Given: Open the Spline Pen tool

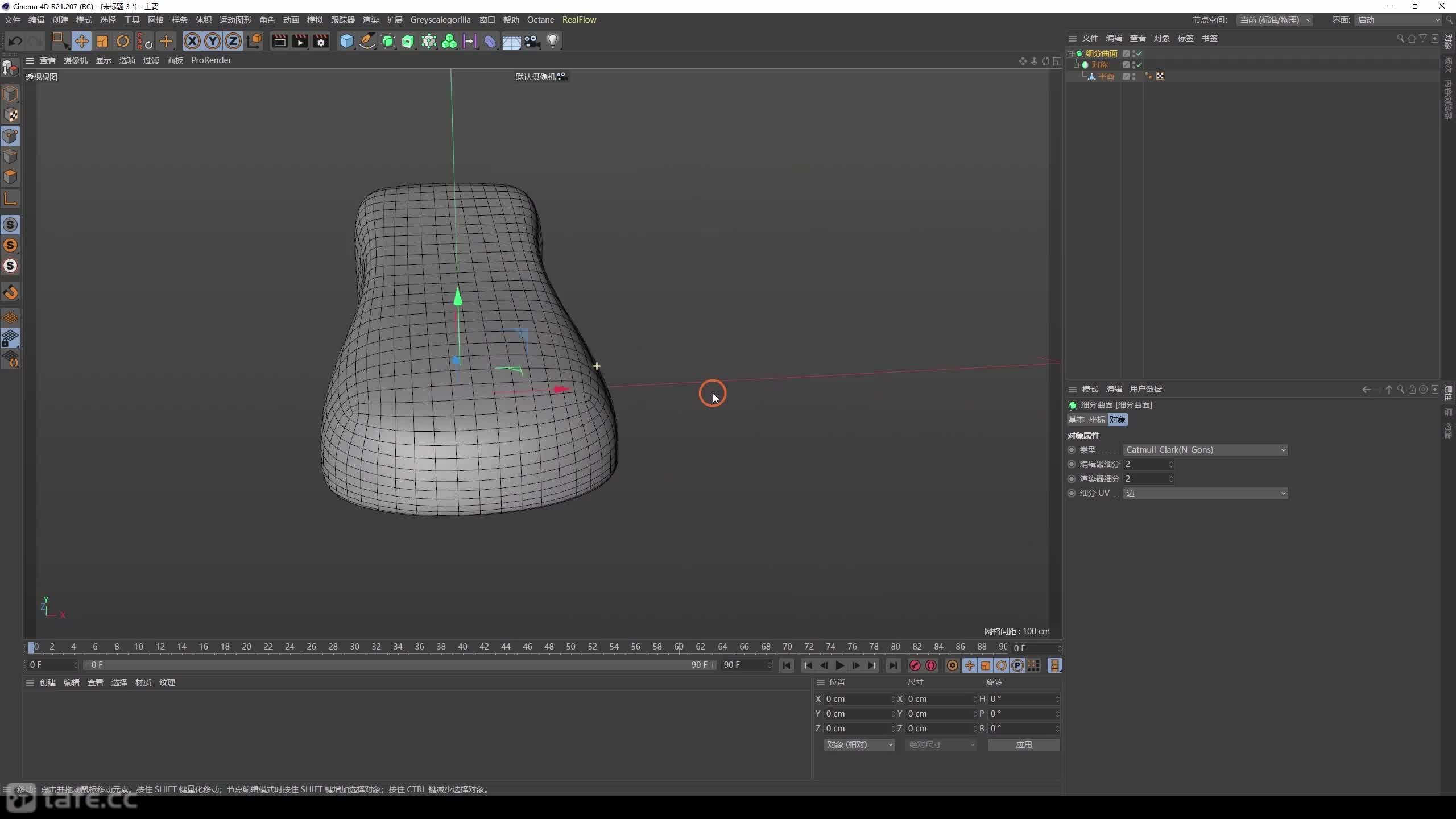Looking at the screenshot, I should (367, 41).
